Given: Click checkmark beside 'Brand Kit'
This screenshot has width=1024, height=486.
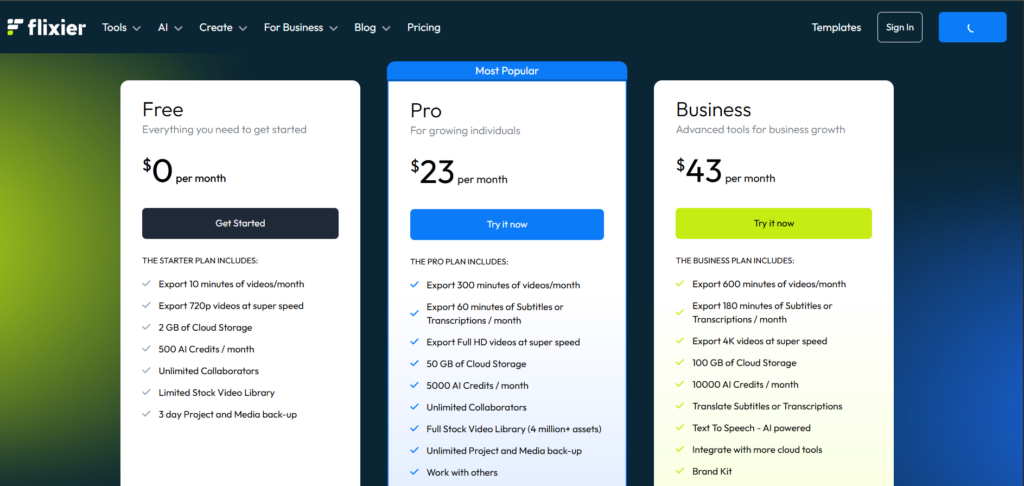Looking at the screenshot, I should pyautogui.click(x=680, y=471).
